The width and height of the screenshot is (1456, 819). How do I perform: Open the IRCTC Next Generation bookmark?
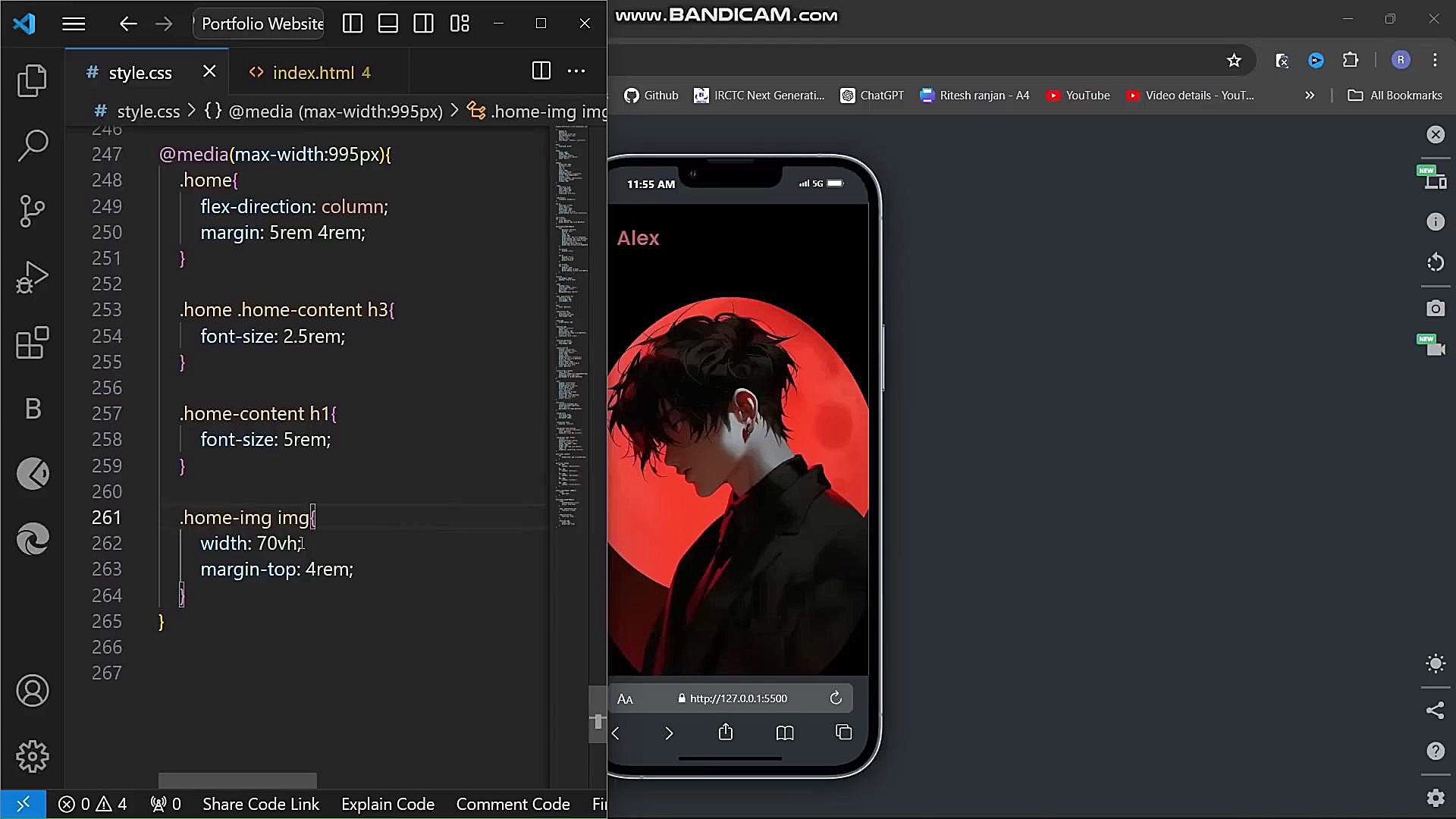[x=759, y=96]
